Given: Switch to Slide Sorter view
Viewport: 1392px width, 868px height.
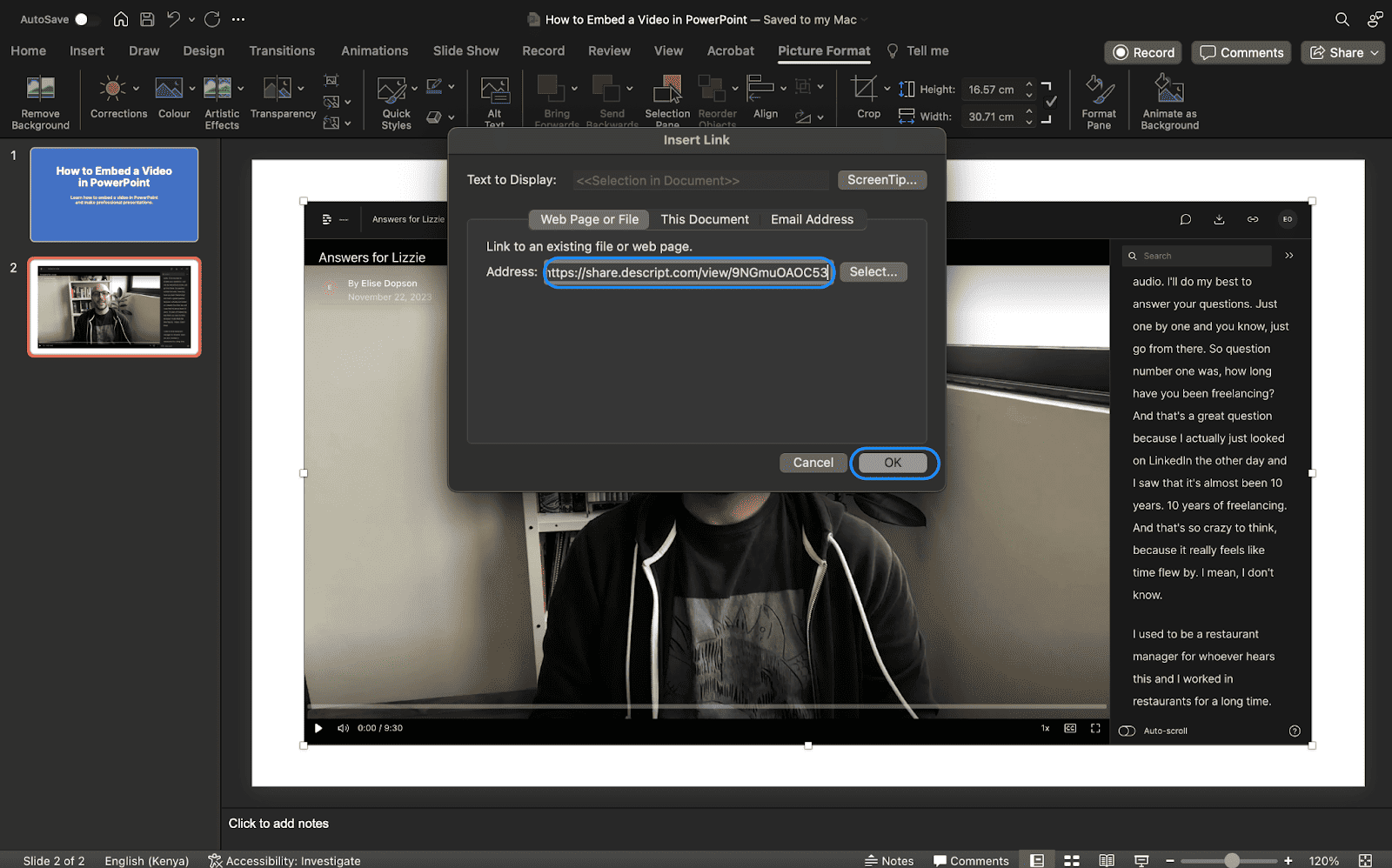Looking at the screenshot, I should tap(1072, 860).
